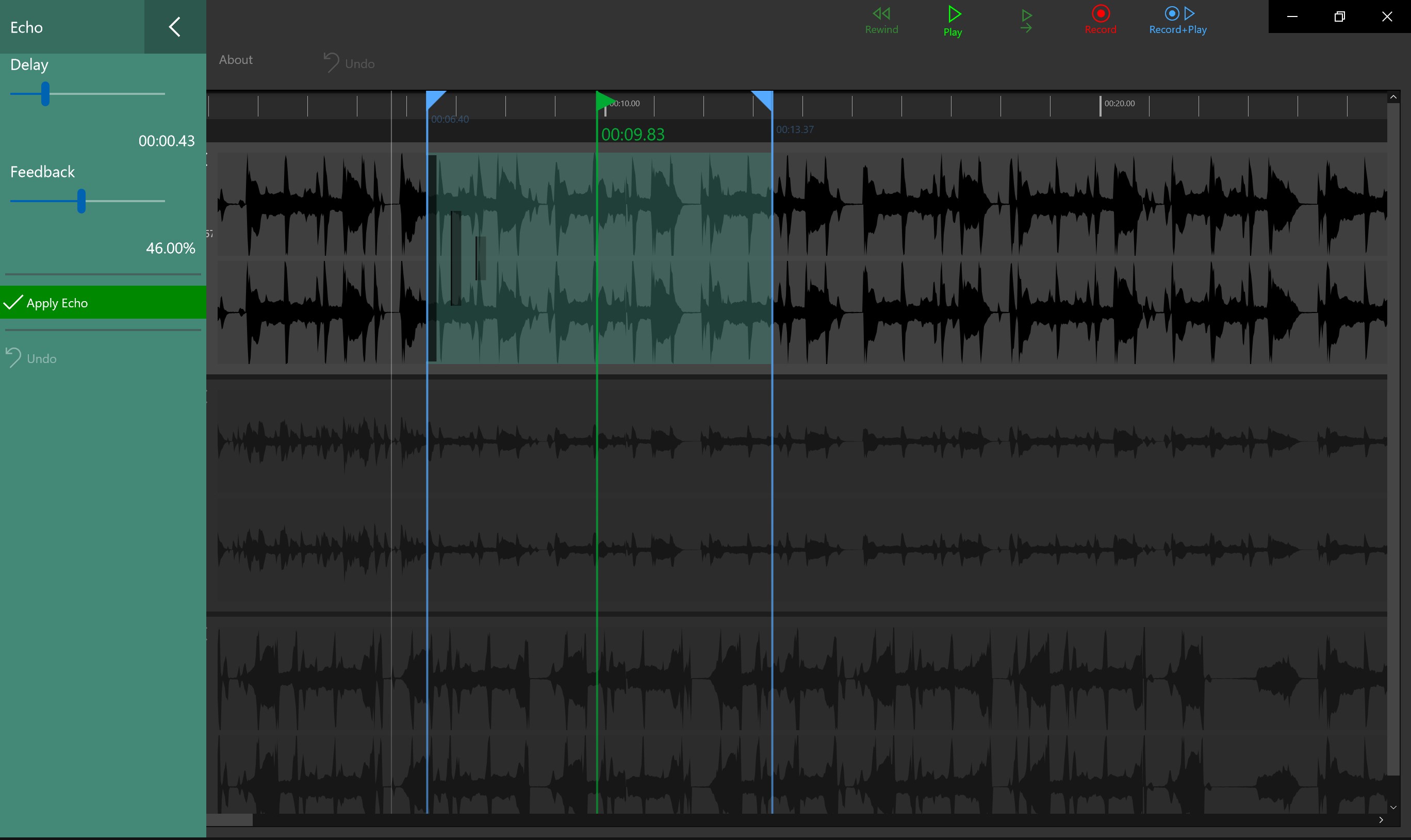Click the Rewind playback icon

[881, 12]
